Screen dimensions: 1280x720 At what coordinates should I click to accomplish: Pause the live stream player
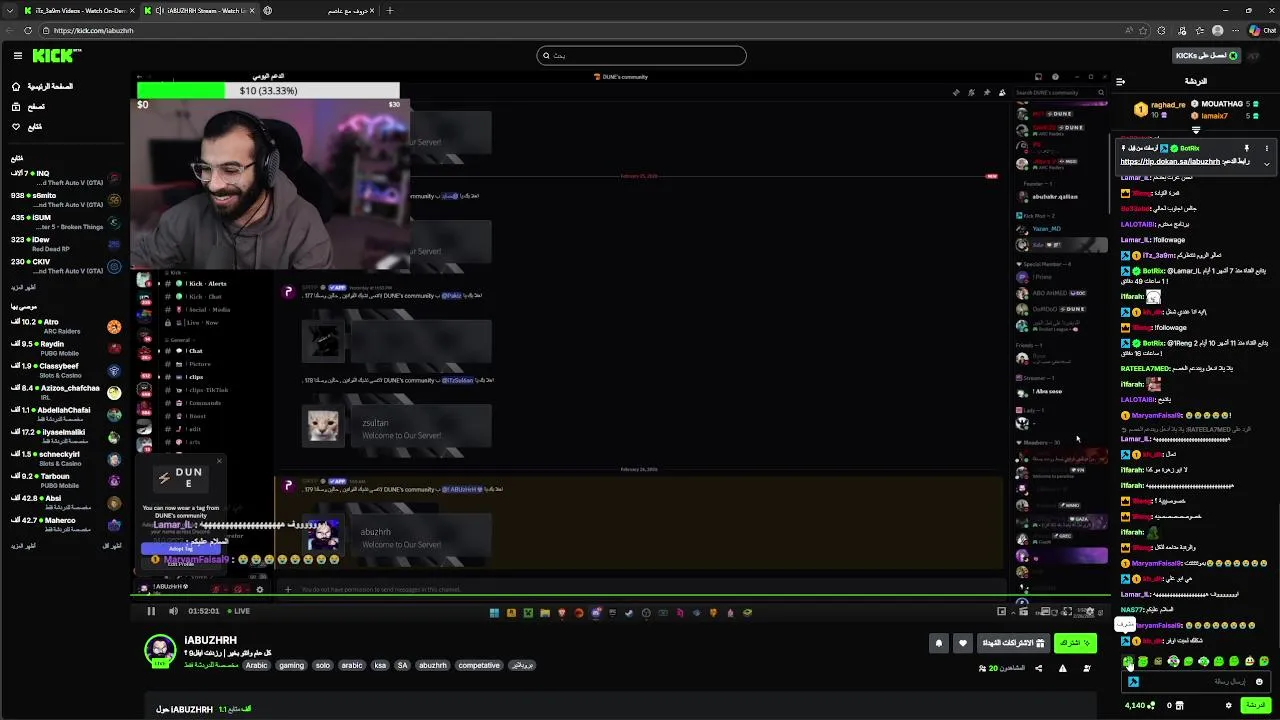pos(151,611)
